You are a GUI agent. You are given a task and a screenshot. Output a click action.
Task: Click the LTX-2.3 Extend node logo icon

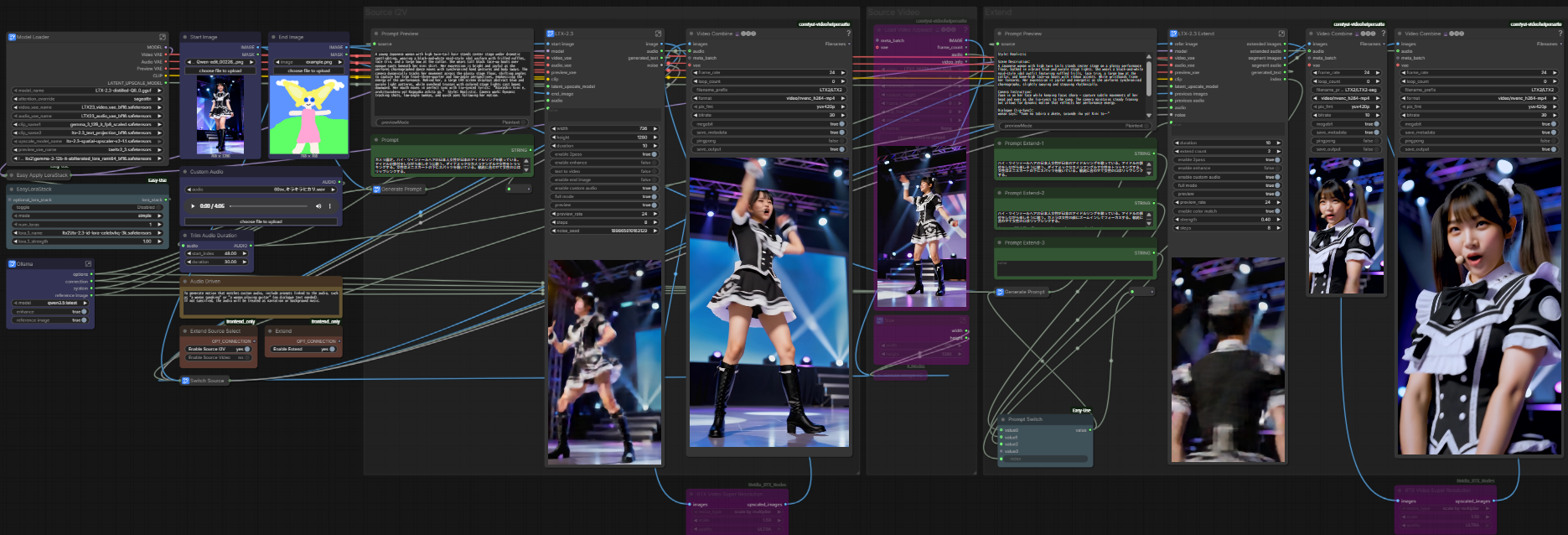tap(1173, 34)
